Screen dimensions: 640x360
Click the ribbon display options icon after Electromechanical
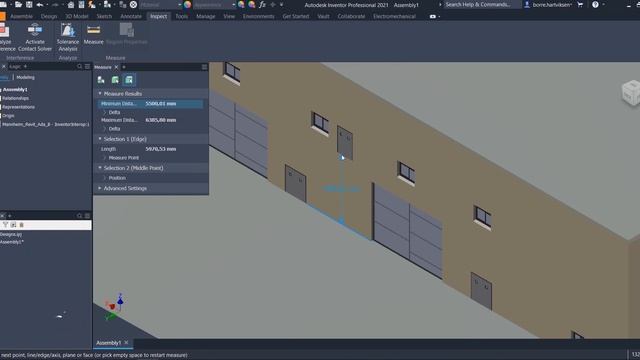pos(433,17)
